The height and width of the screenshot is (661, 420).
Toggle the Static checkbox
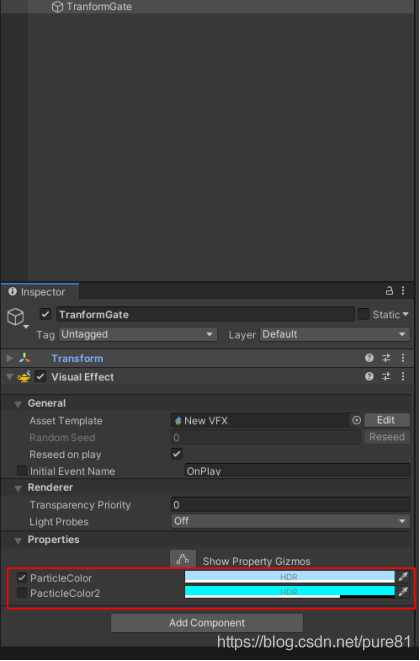(x=363, y=314)
